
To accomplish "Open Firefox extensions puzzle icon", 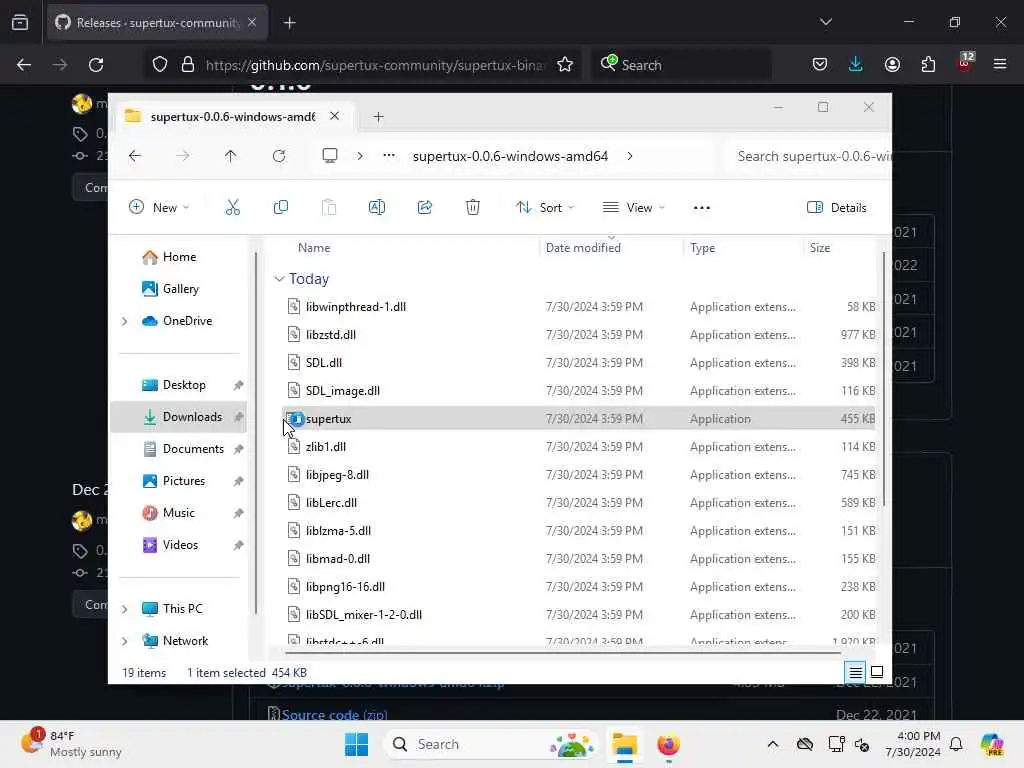I will click(x=928, y=64).
